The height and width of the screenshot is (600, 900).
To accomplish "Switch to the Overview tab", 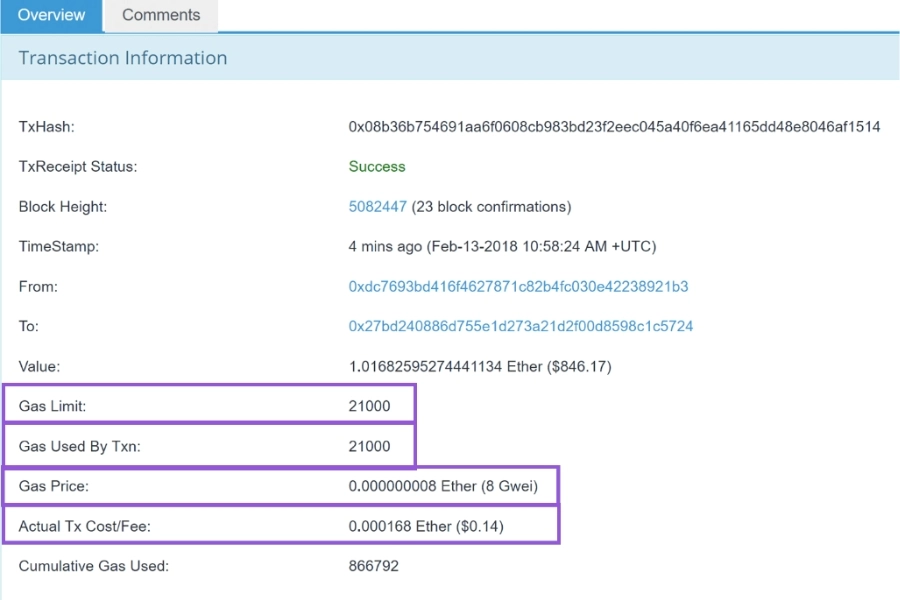I will (x=52, y=15).
